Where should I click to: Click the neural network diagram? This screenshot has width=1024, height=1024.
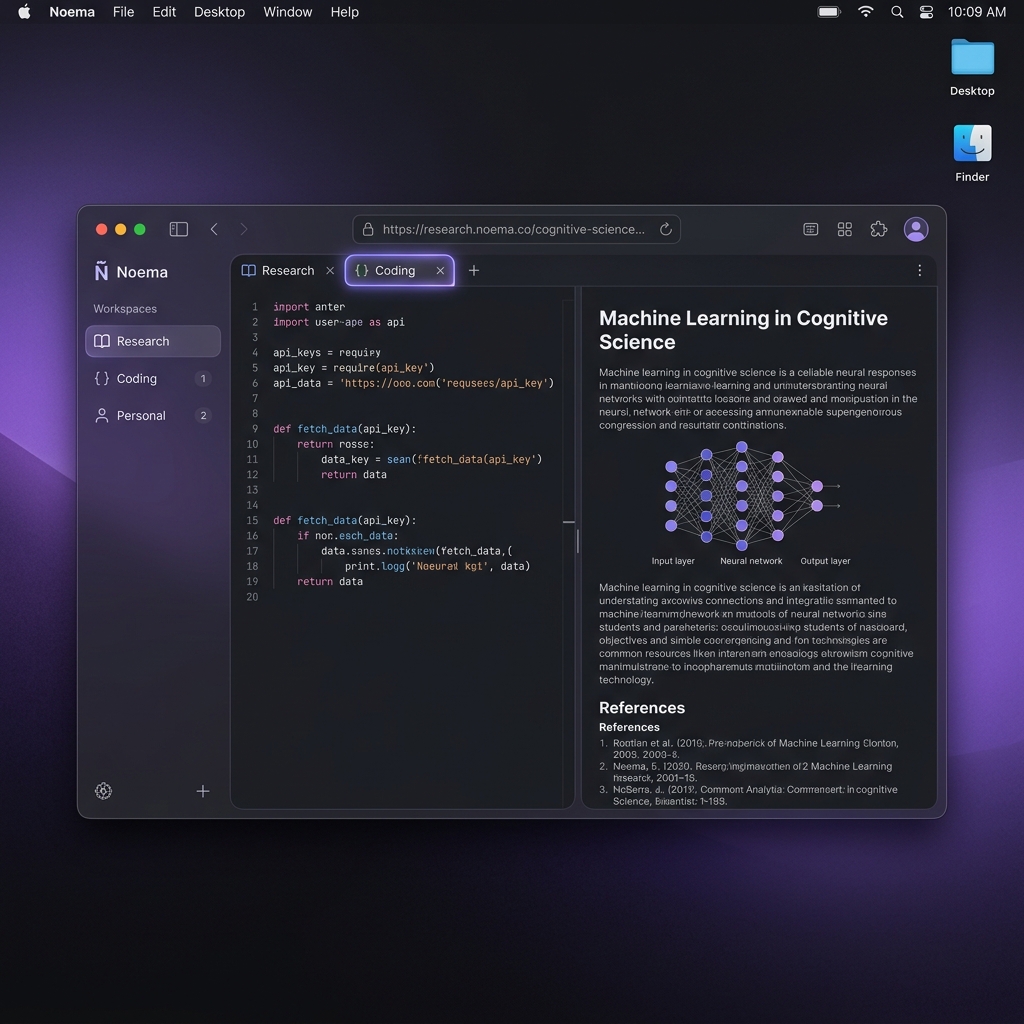[752, 496]
